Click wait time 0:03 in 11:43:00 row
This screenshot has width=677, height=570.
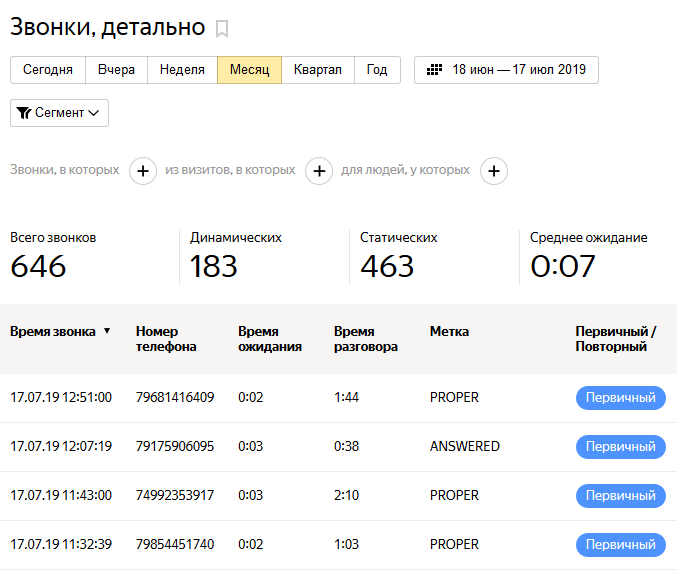tap(250, 495)
